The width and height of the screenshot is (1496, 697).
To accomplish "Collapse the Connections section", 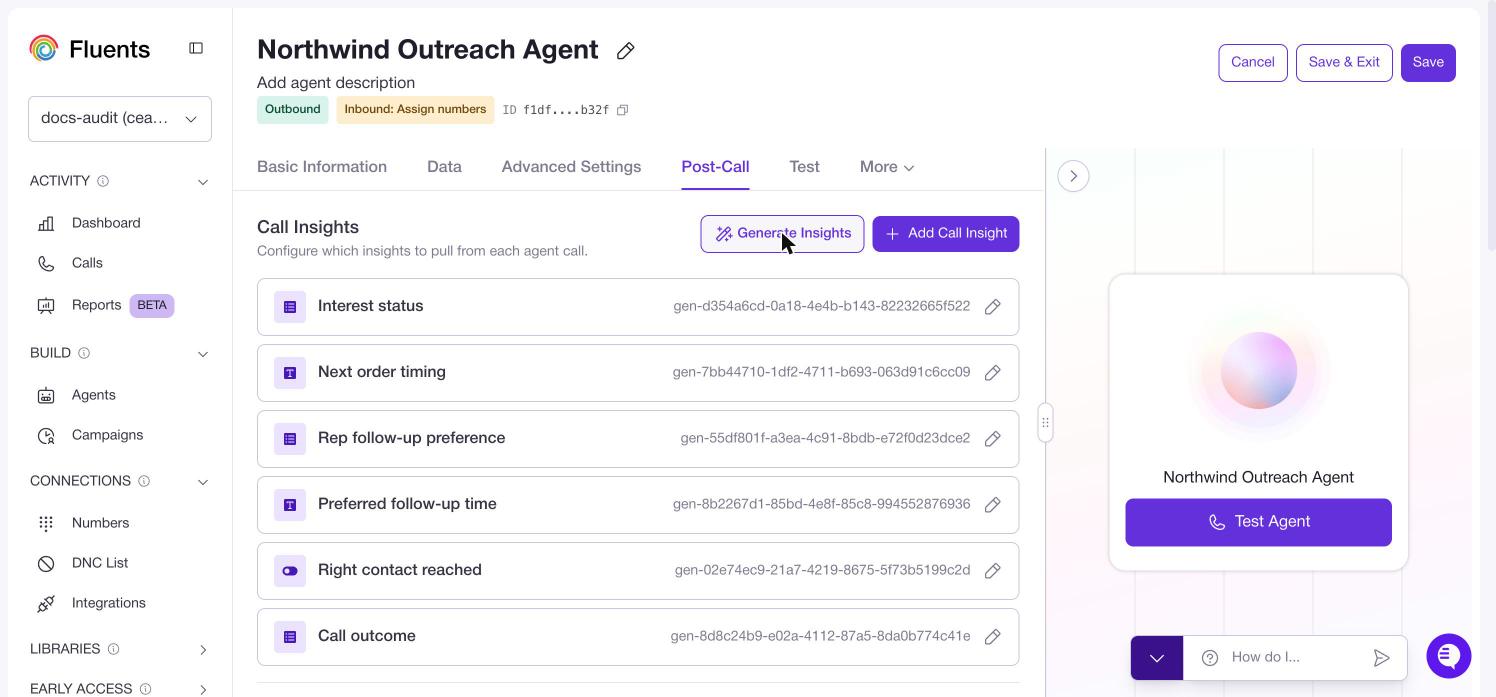I will [203, 482].
